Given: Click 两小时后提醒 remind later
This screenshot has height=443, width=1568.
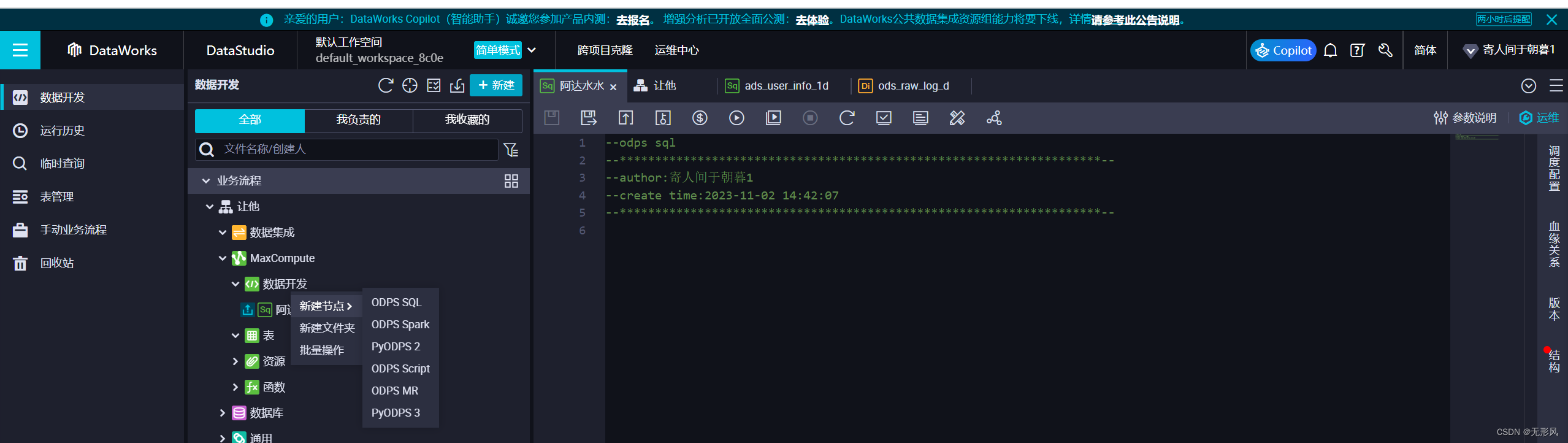Looking at the screenshot, I should click(x=1504, y=20).
